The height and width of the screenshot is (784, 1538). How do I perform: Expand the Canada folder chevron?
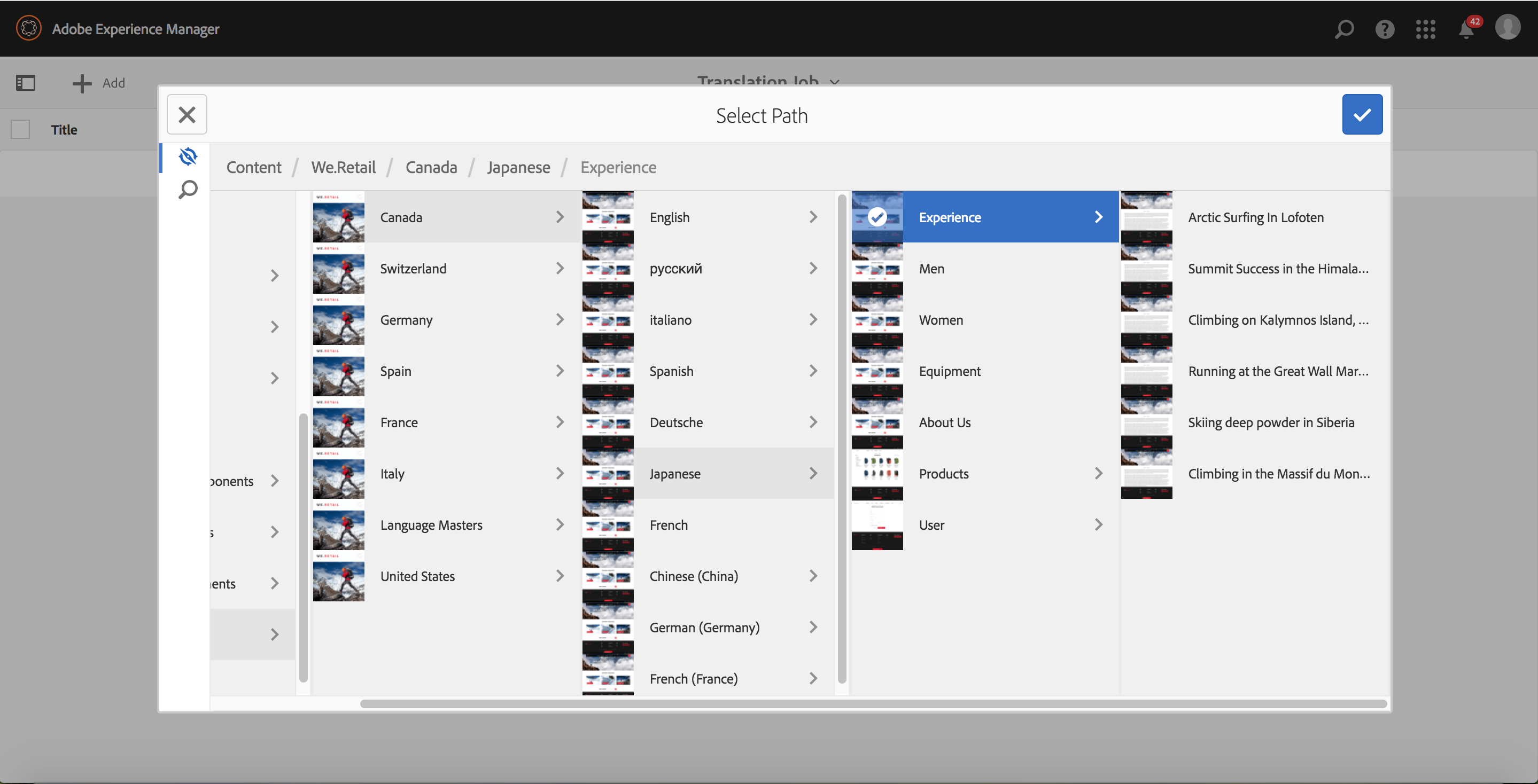click(560, 217)
